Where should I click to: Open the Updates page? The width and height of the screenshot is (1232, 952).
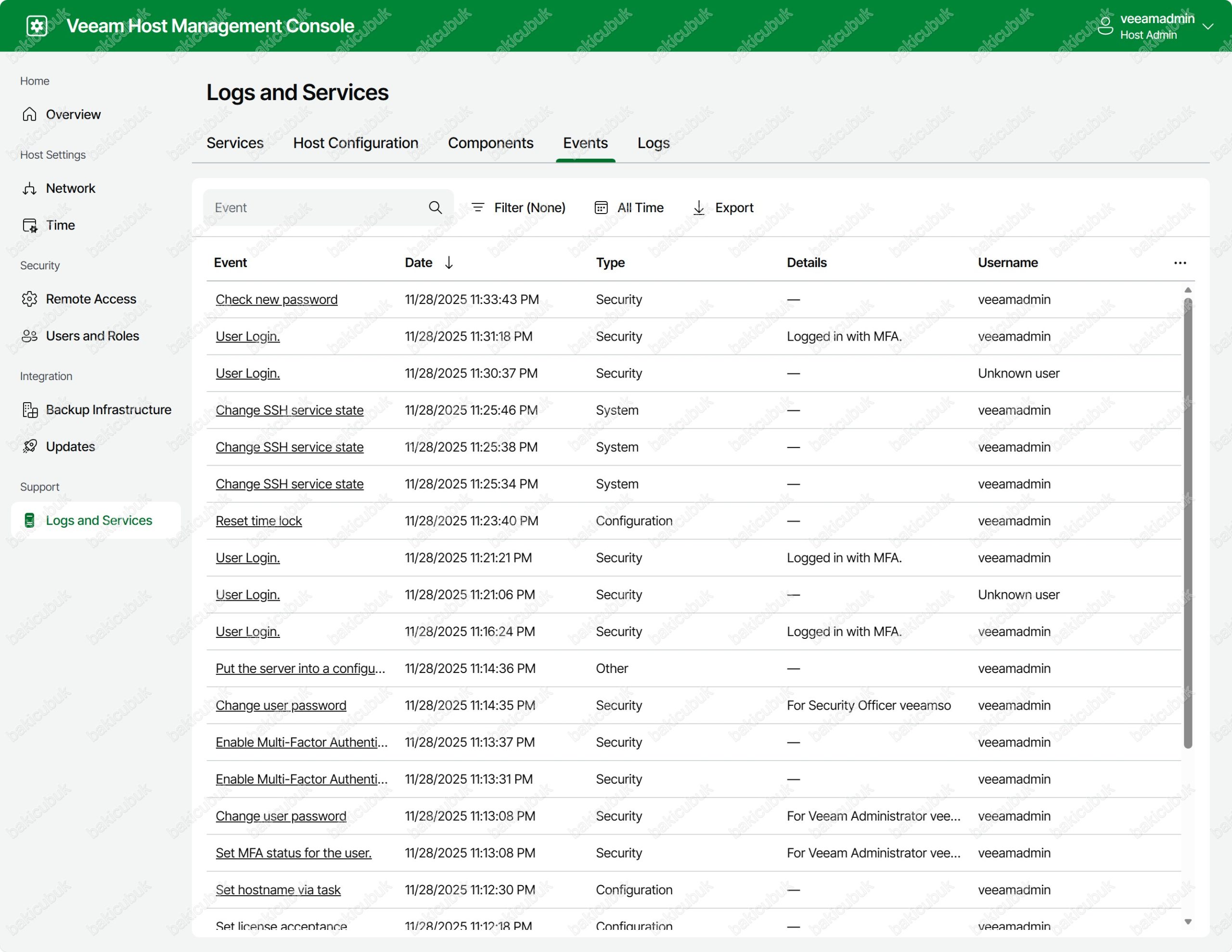71,447
